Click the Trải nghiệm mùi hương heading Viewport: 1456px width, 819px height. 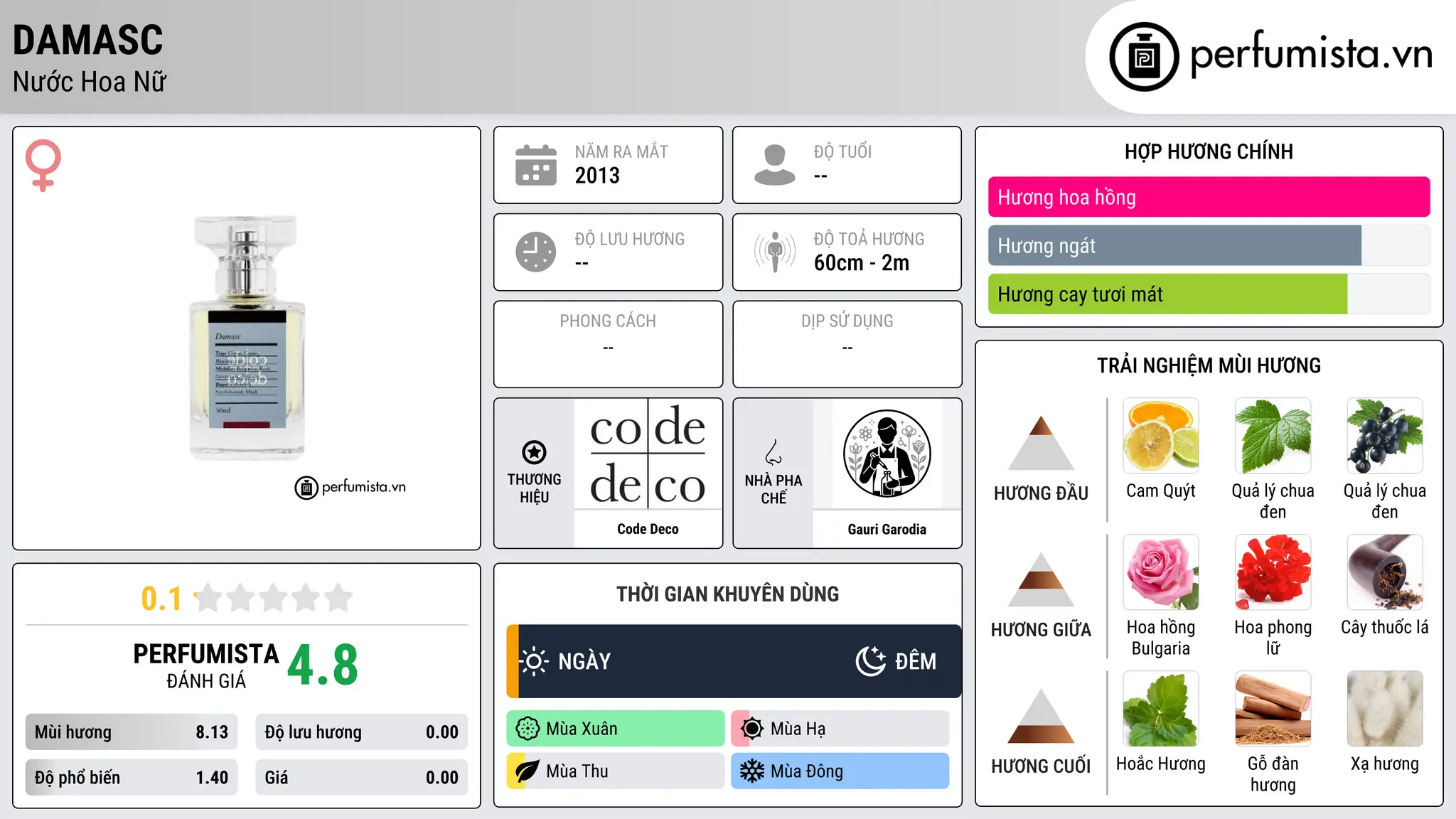pos(1209,365)
